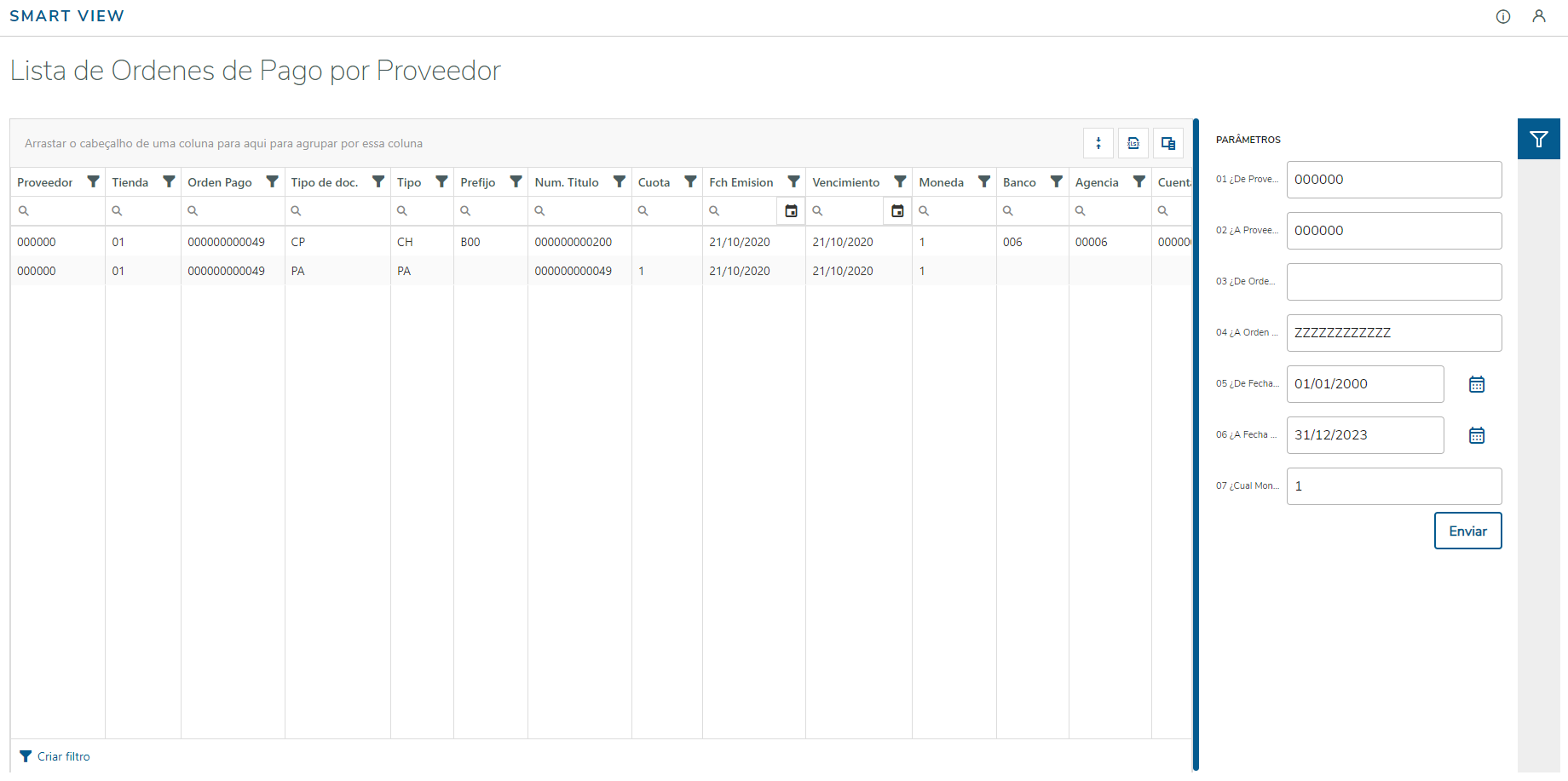Click the collapse groups arrows icon
This screenshot has width=1568, height=781.
pyautogui.click(x=1098, y=143)
